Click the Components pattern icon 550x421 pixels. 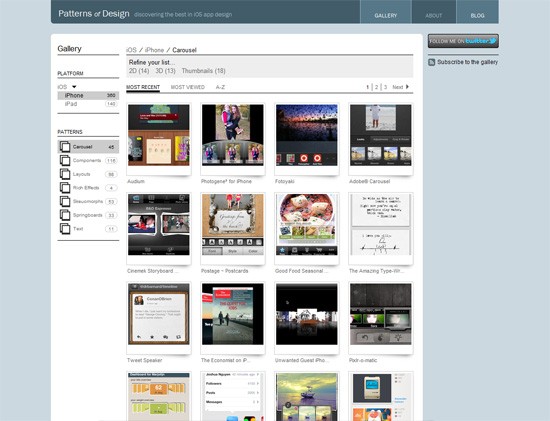pos(65,160)
